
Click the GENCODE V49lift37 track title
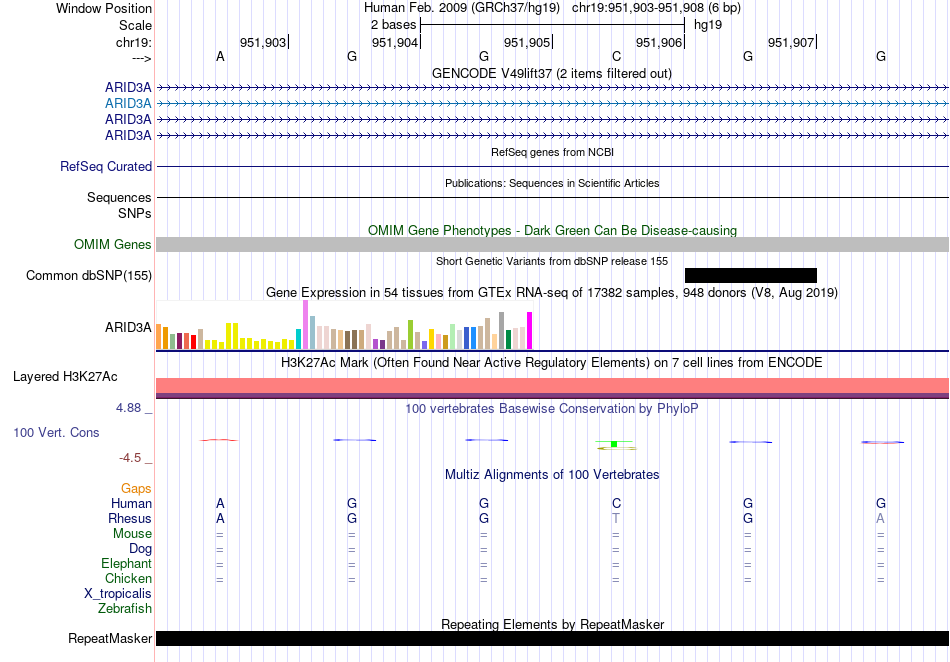[x=552, y=74]
